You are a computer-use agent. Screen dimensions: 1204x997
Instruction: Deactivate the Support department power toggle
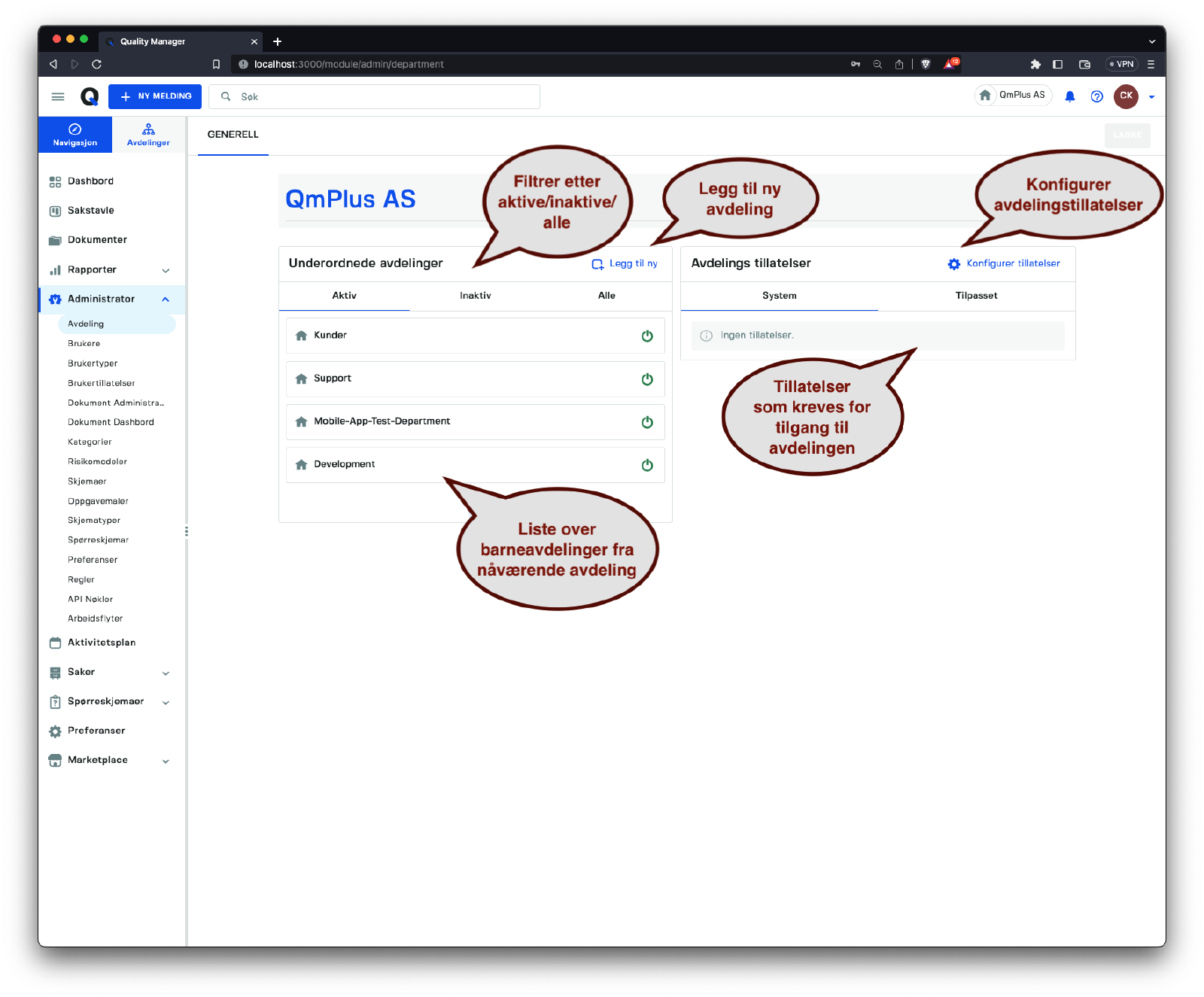646,379
